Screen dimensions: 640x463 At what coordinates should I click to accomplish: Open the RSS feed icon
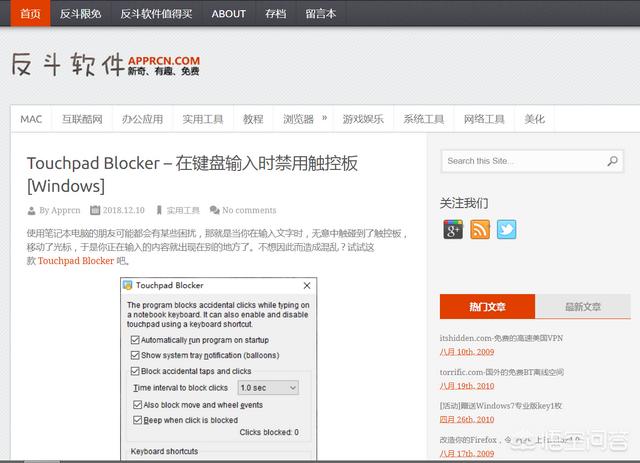coord(480,230)
